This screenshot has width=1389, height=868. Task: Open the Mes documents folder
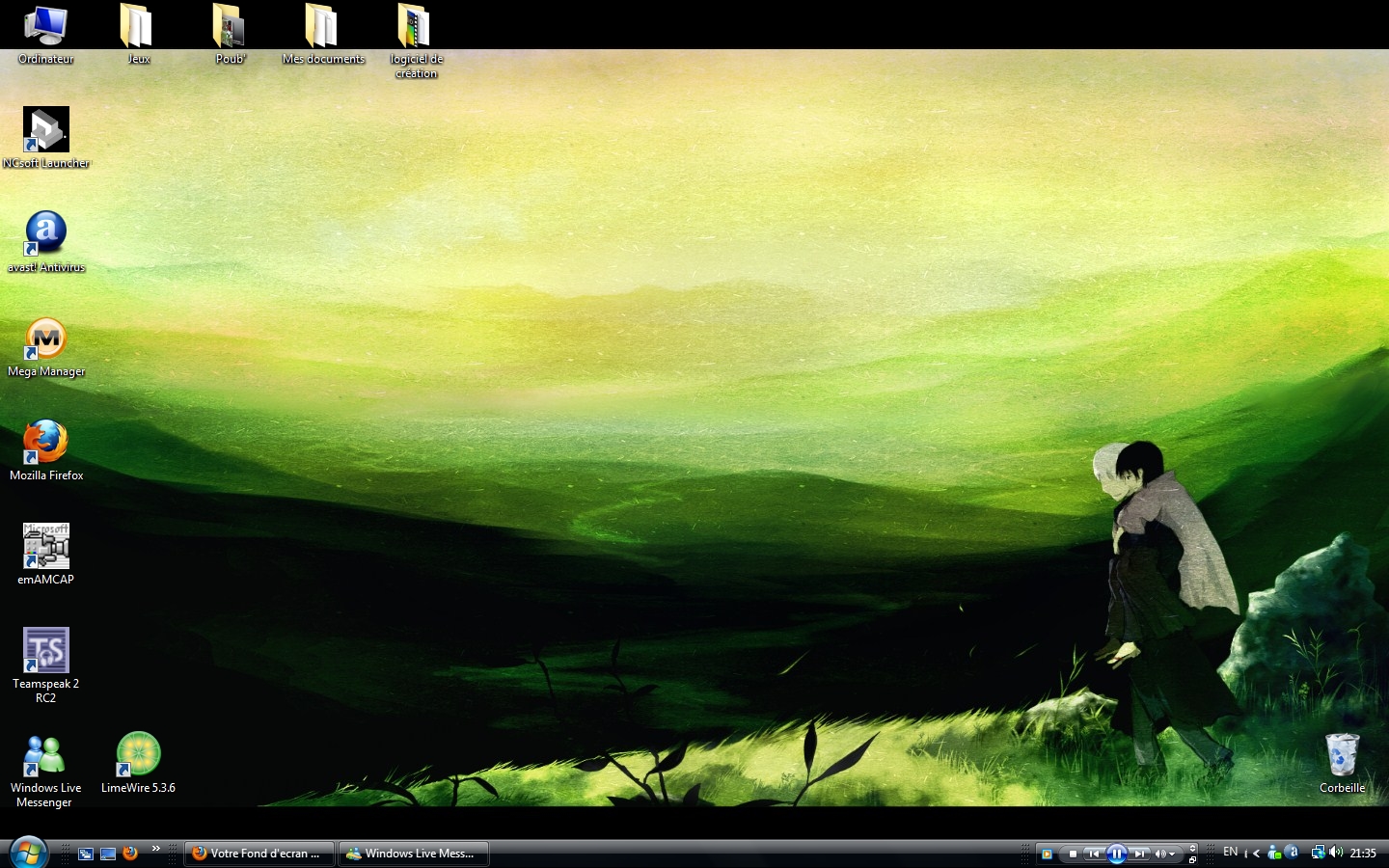pos(323,35)
